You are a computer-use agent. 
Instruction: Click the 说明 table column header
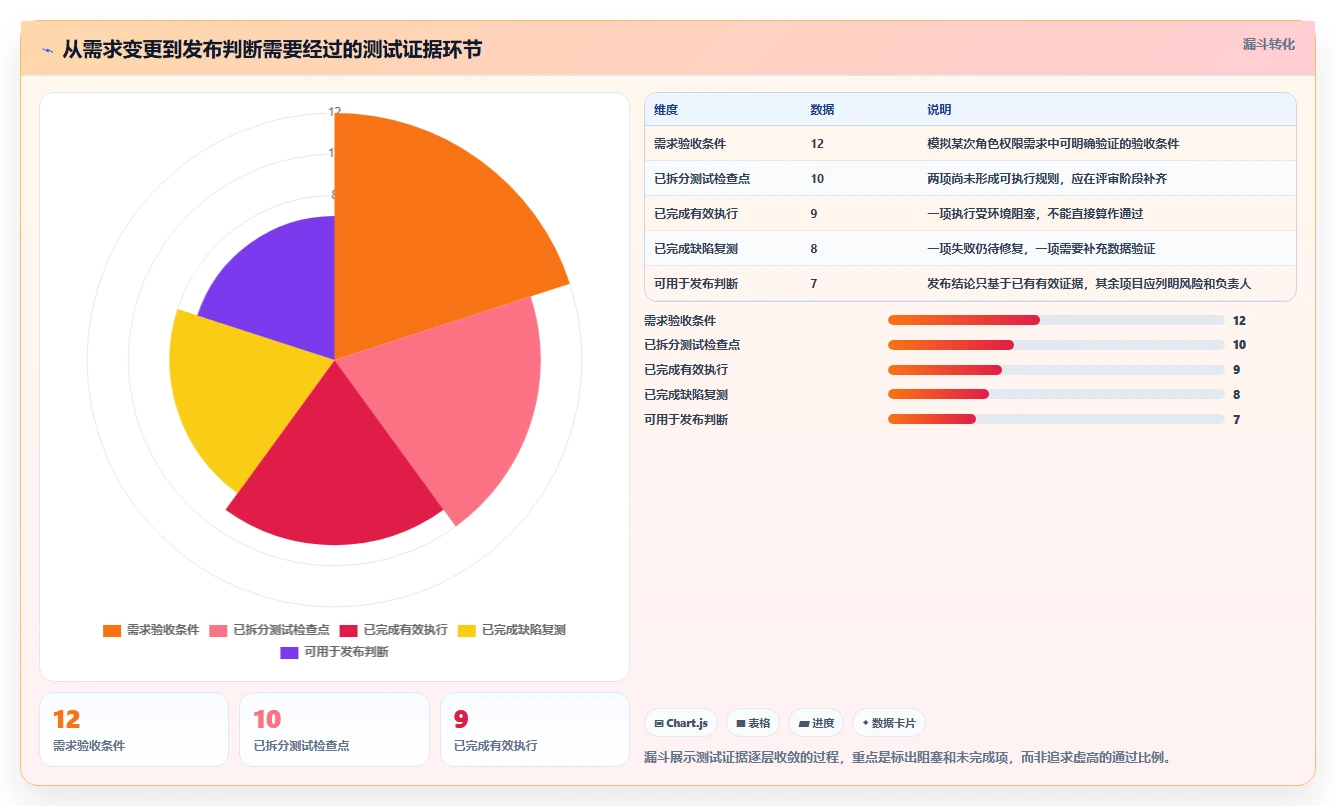pos(939,109)
